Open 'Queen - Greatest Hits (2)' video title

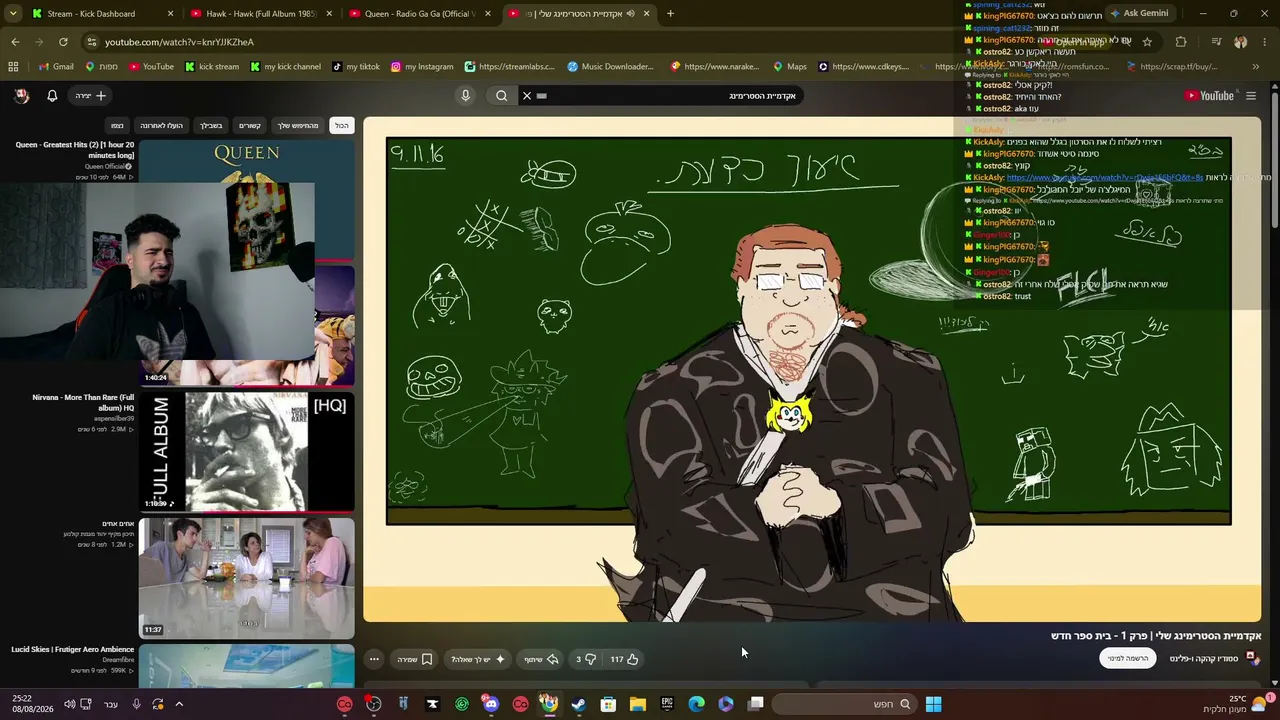pyautogui.click(x=75, y=150)
